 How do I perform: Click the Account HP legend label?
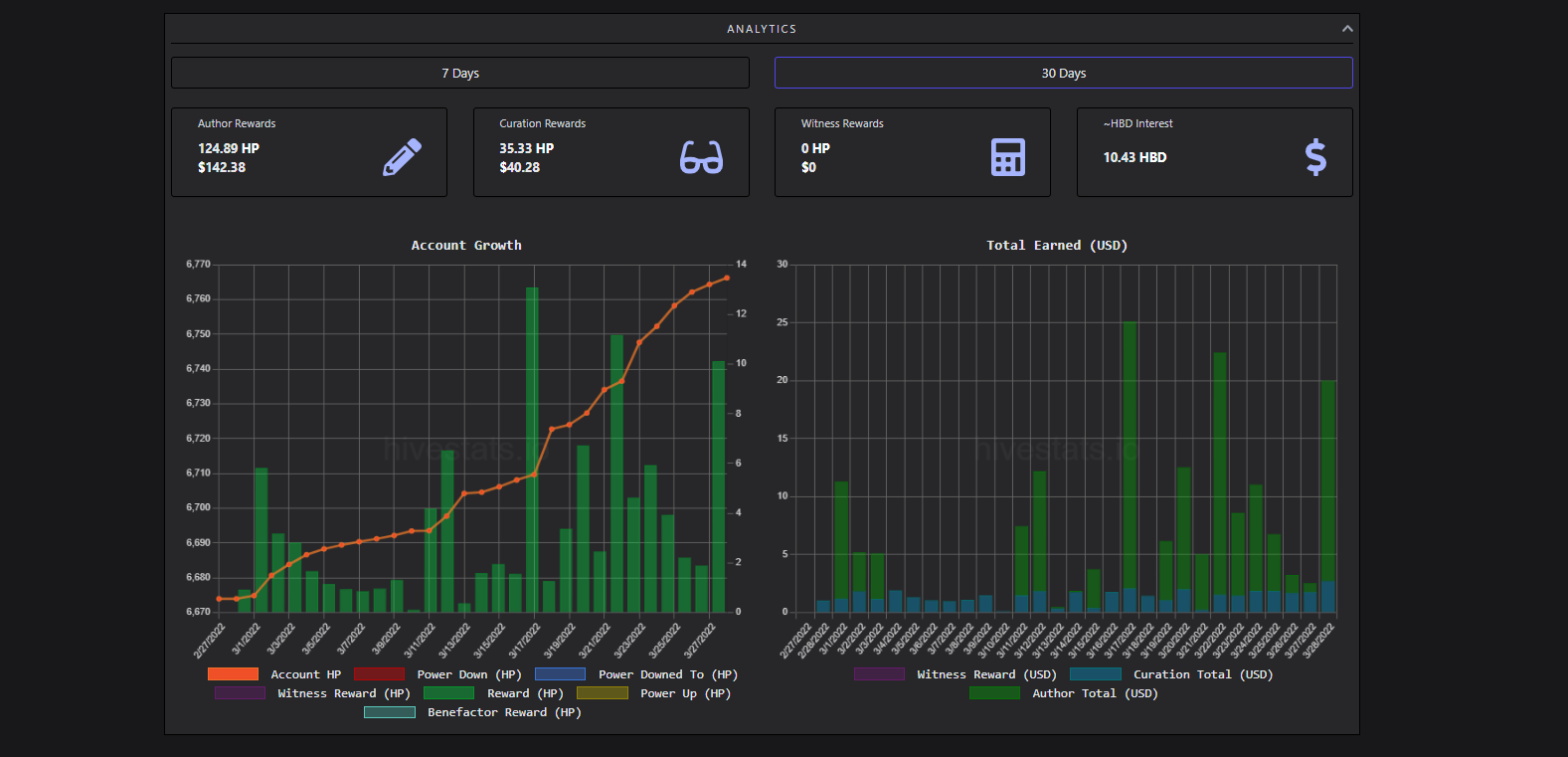tap(306, 674)
